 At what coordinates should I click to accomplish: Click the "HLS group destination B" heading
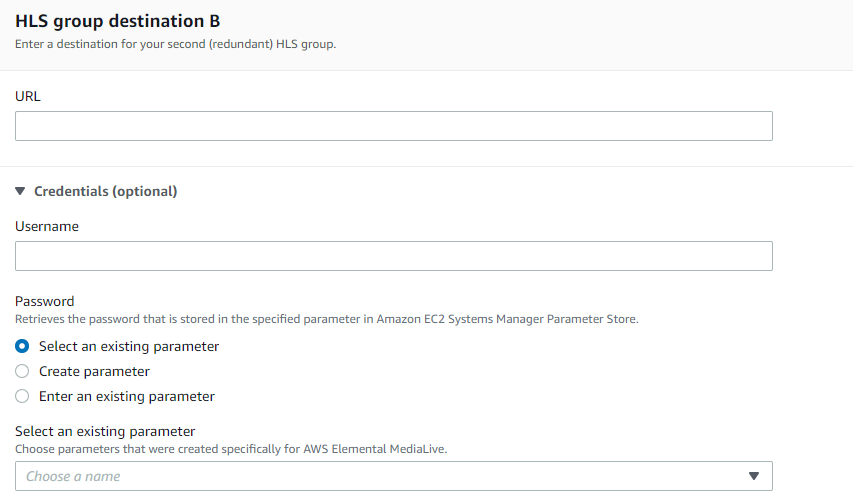(118, 21)
